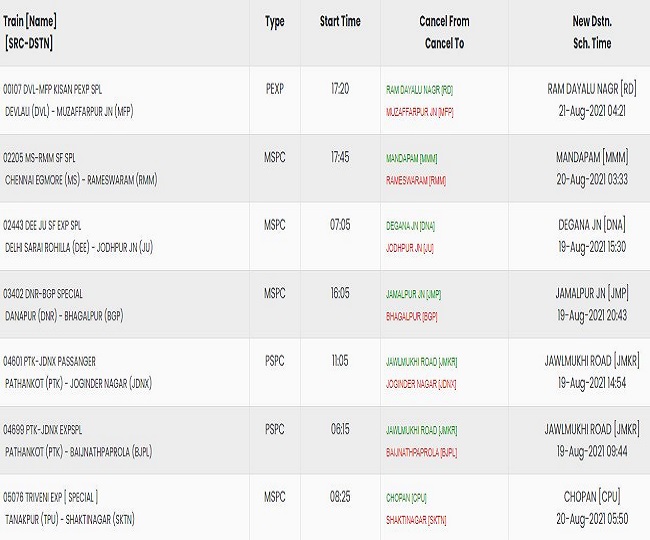Select the DEGANA JN [DNA] new destination cell

pos(592,225)
